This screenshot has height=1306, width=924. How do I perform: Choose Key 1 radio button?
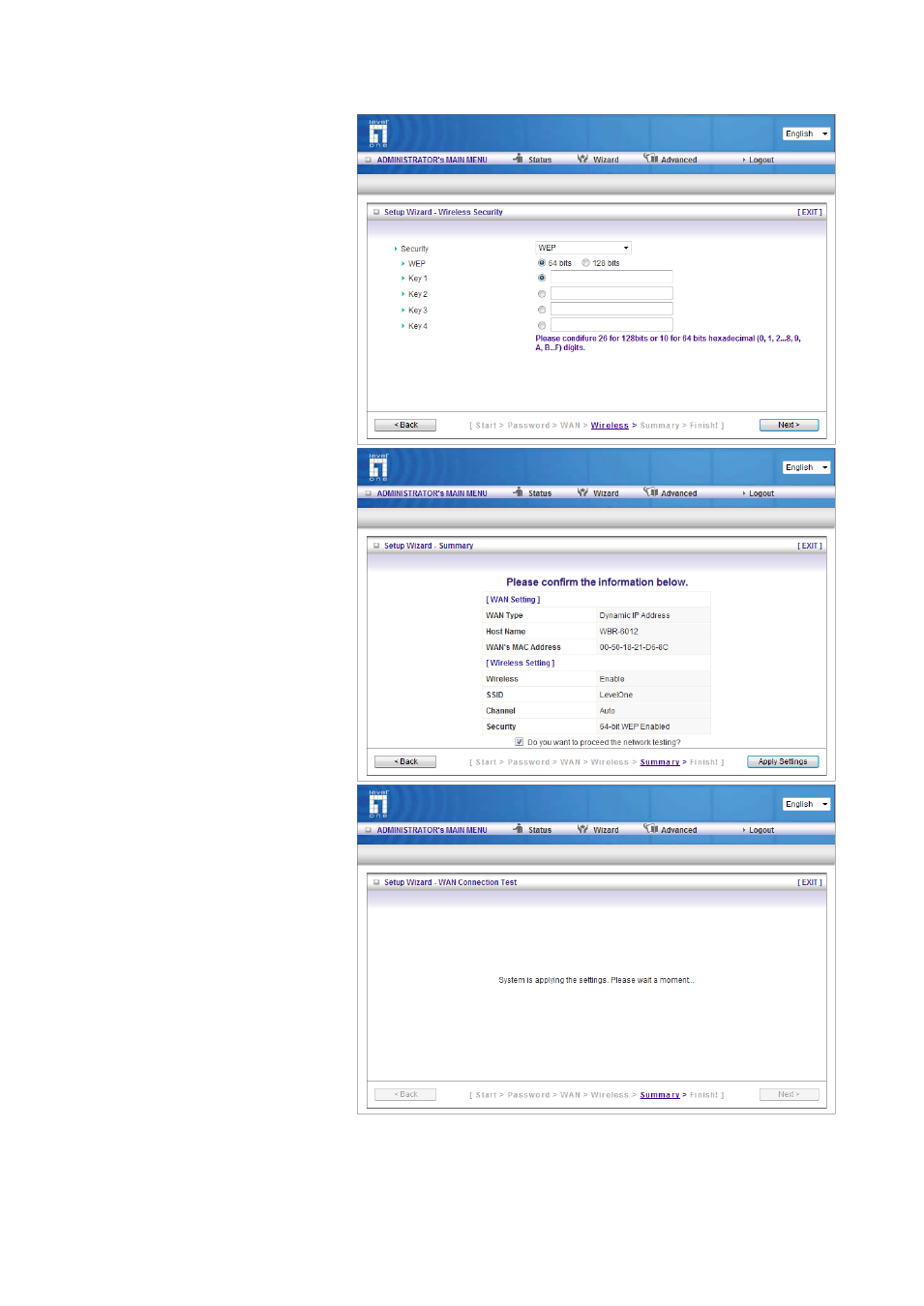(542, 278)
